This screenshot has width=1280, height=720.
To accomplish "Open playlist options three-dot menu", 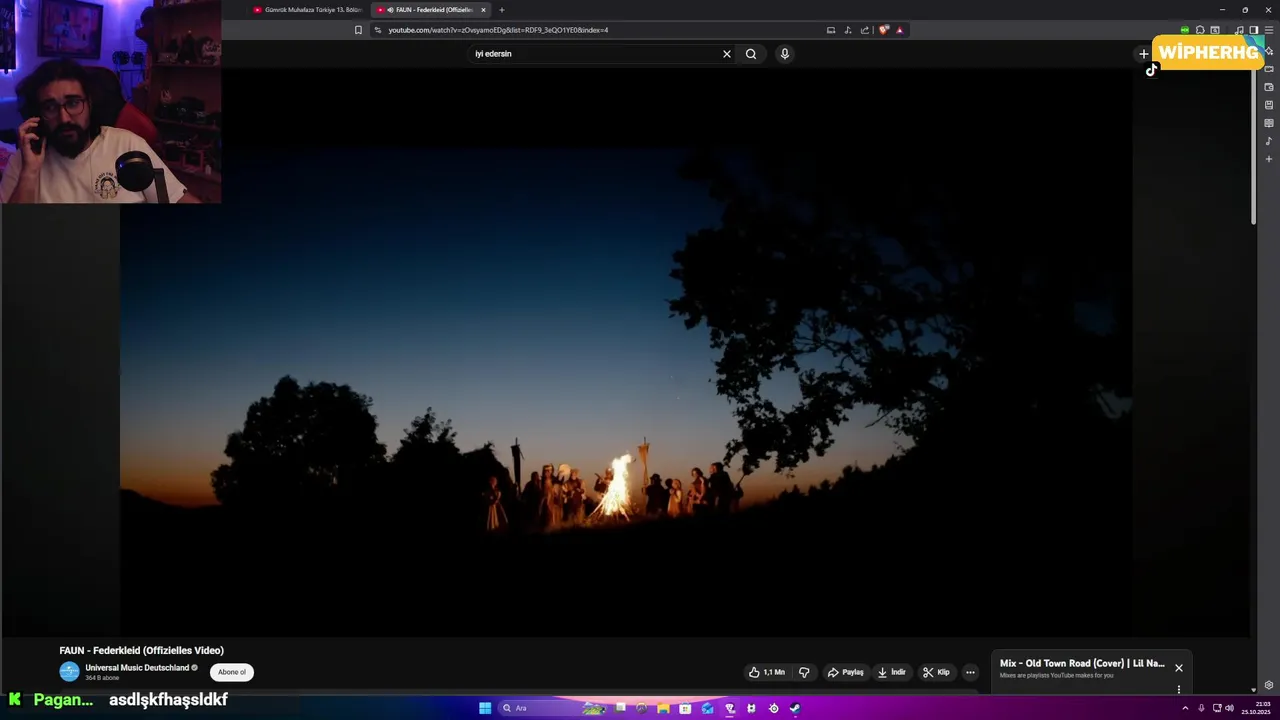I will pos(1179,689).
